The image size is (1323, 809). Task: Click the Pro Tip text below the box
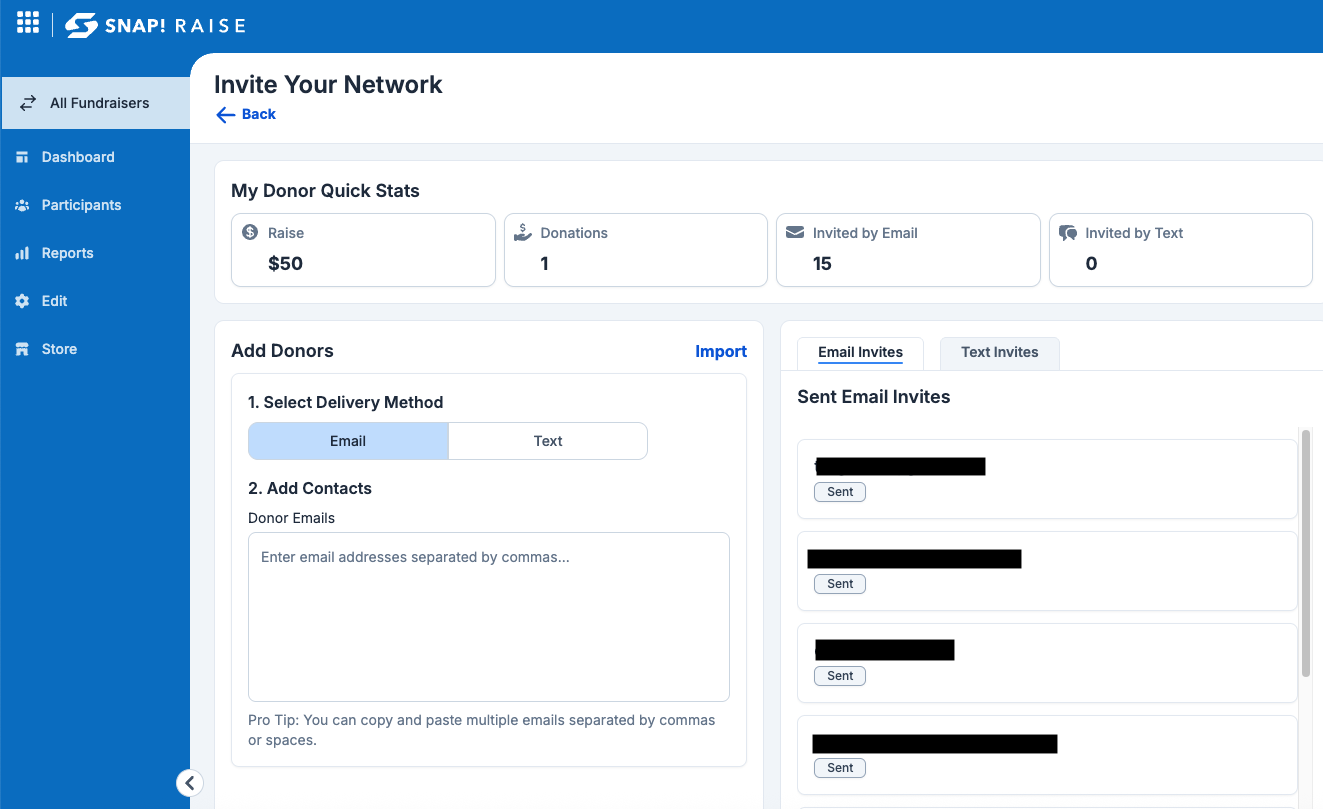[482, 730]
